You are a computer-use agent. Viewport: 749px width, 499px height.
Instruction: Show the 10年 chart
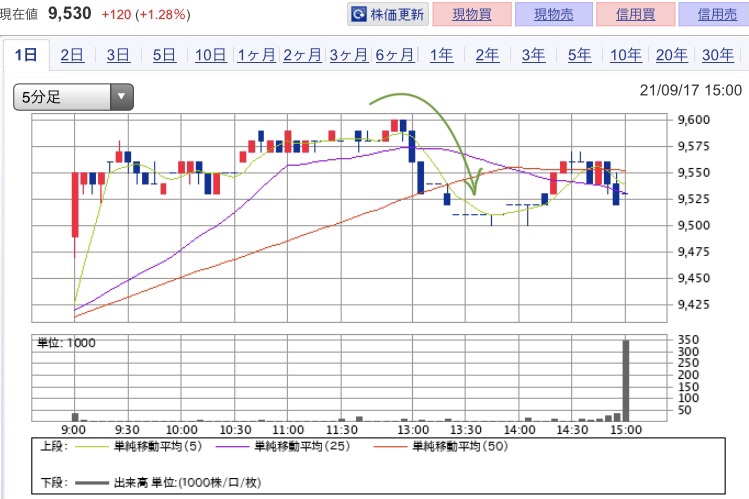pyautogui.click(x=625, y=55)
